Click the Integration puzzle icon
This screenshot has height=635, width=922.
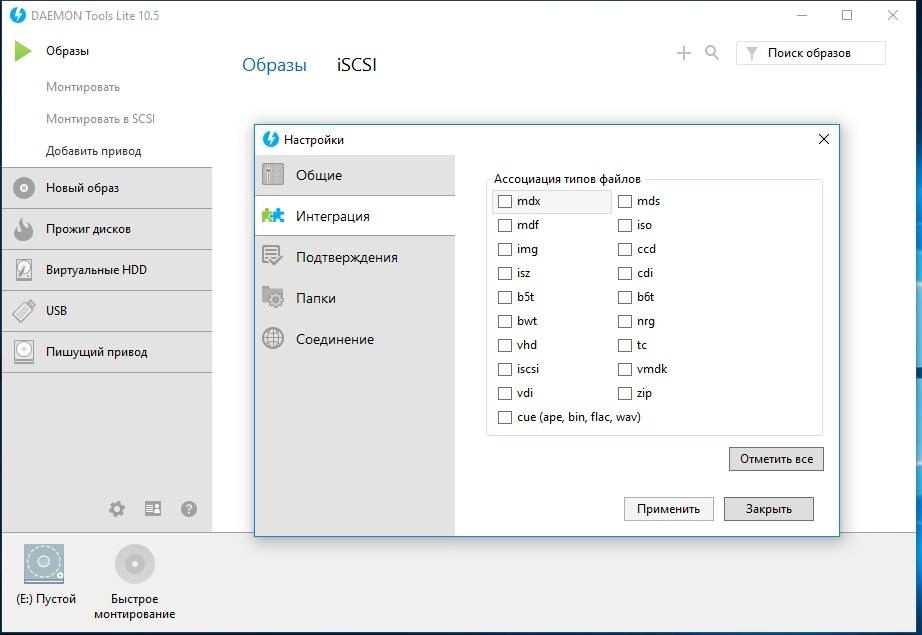point(273,216)
